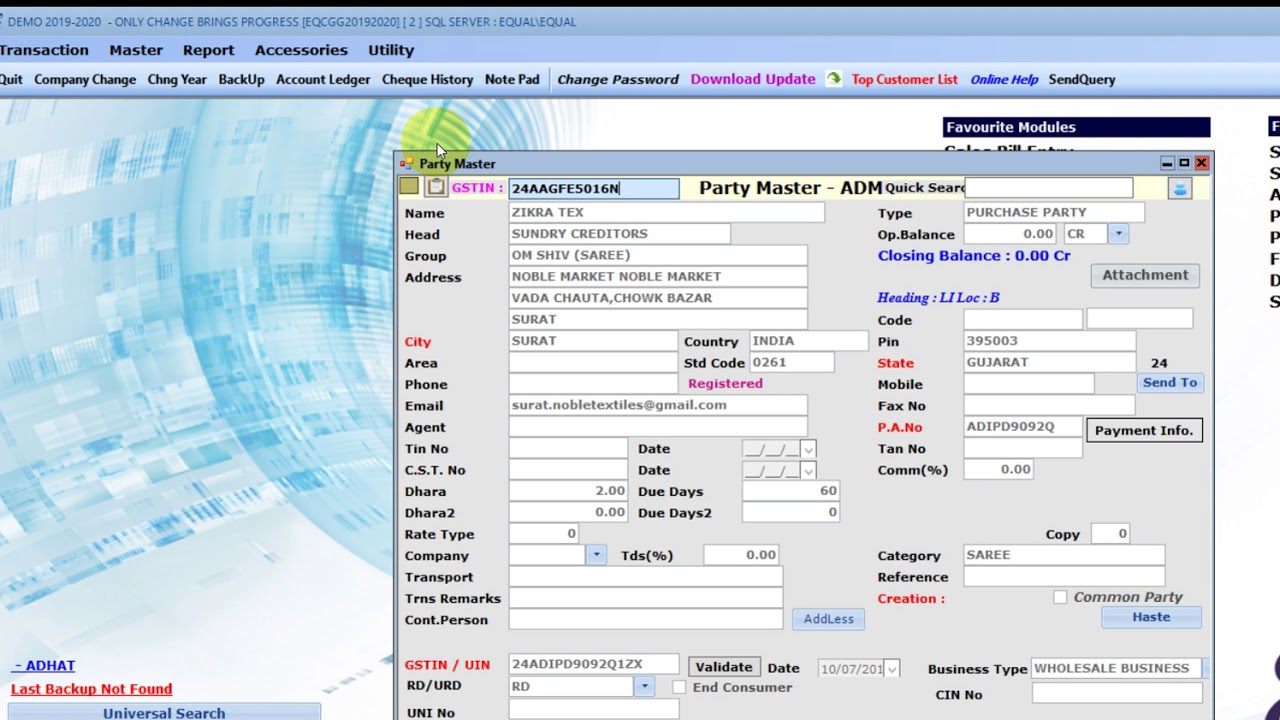Open the Top Customer List

[905, 79]
